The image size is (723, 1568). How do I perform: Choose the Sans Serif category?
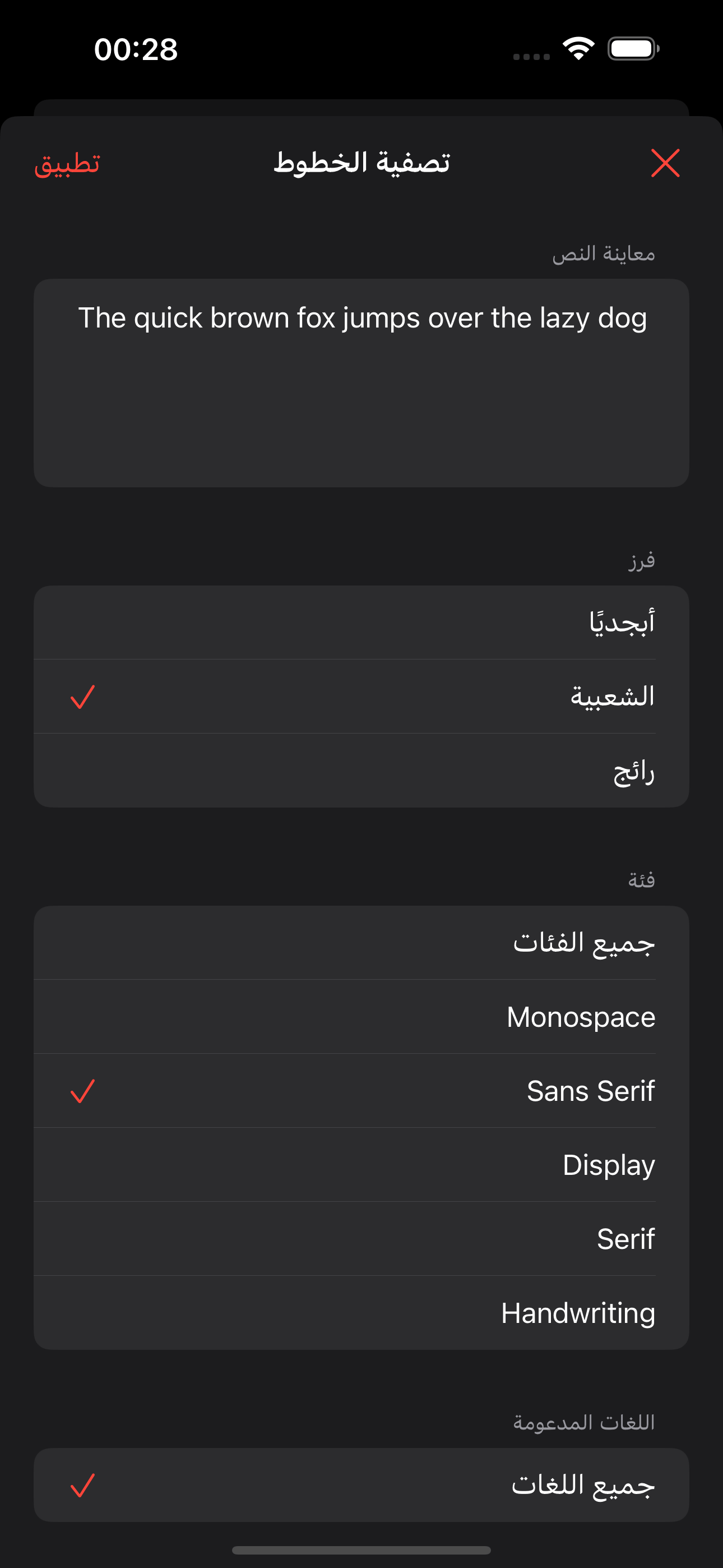(x=361, y=1091)
